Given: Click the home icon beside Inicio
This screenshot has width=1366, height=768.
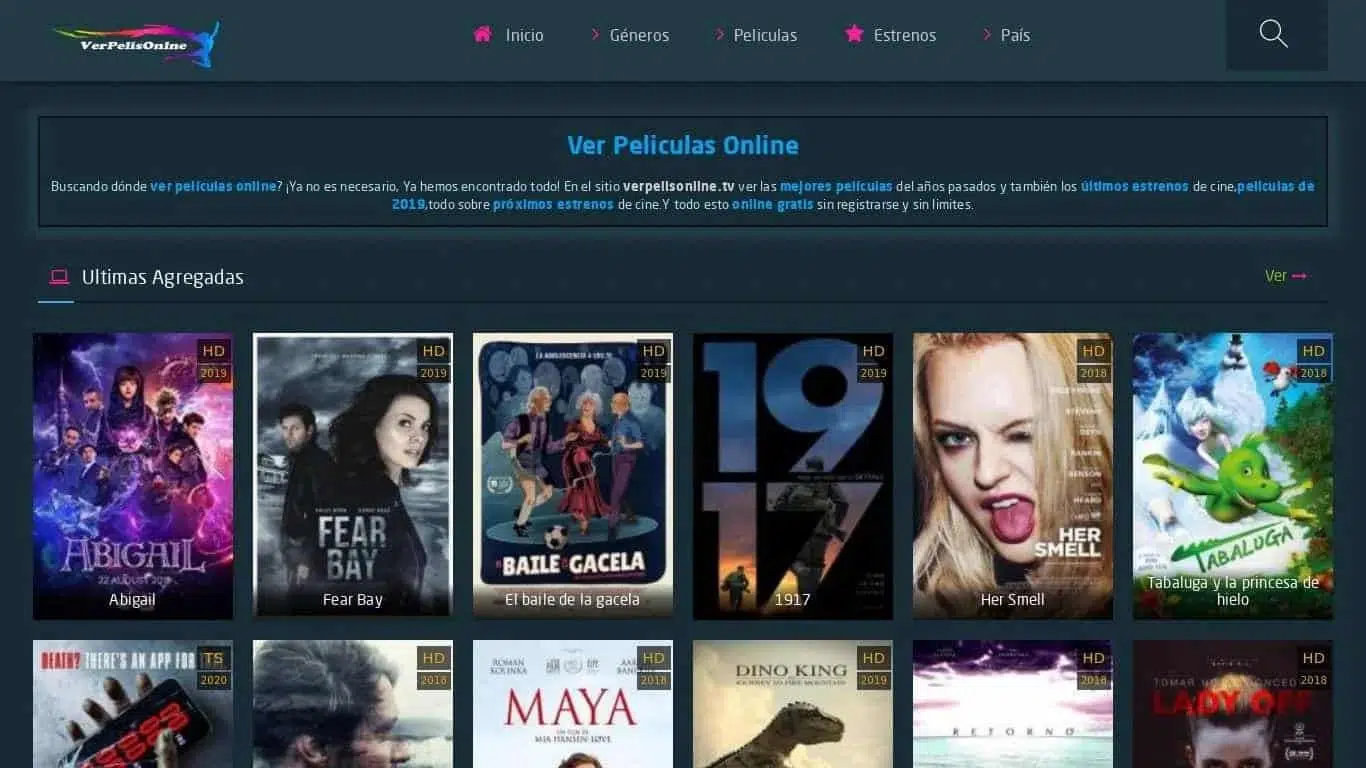Looking at the screenshot, I should [483, 34].
